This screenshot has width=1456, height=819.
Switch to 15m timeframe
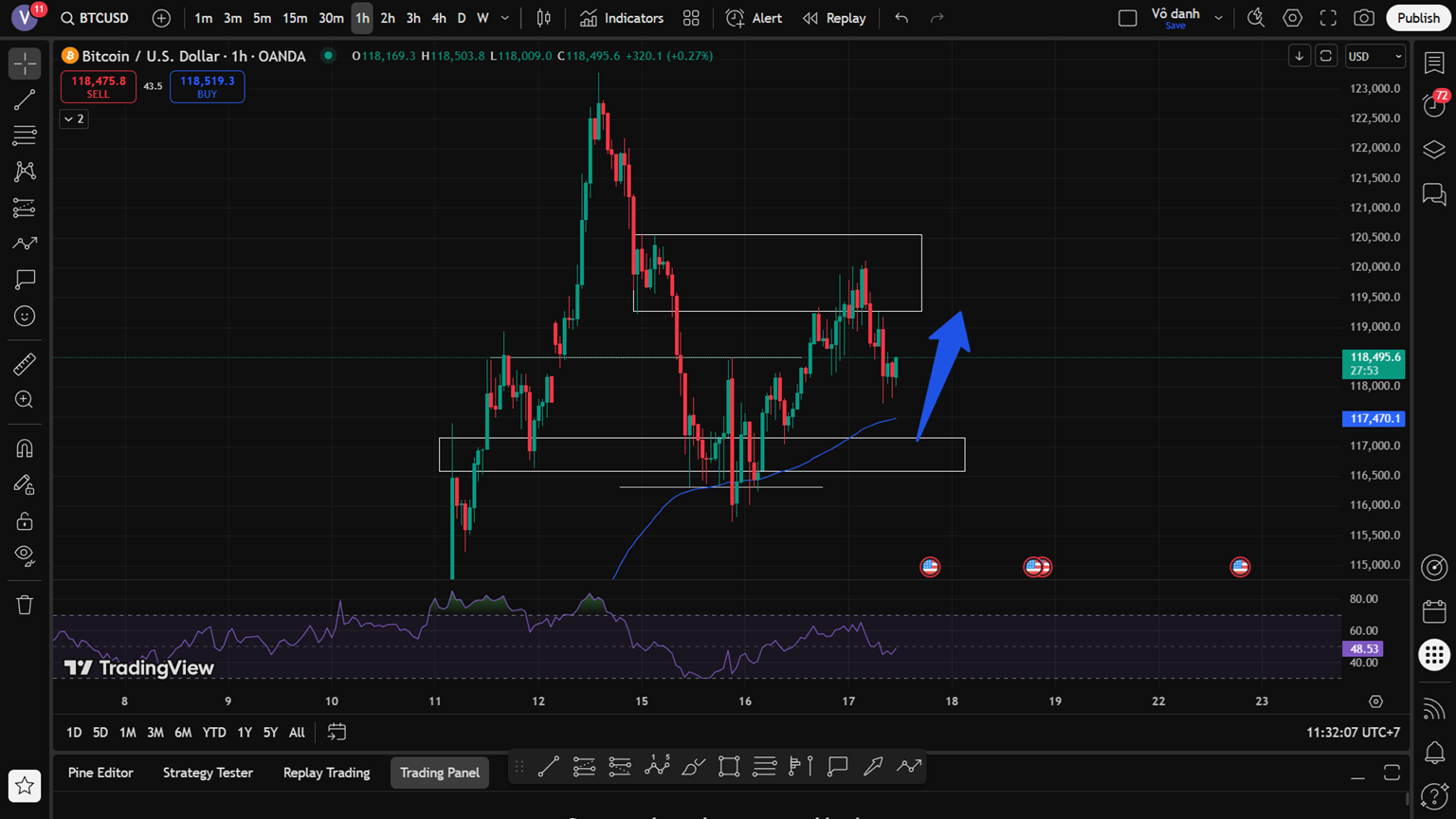pos(295,18)
